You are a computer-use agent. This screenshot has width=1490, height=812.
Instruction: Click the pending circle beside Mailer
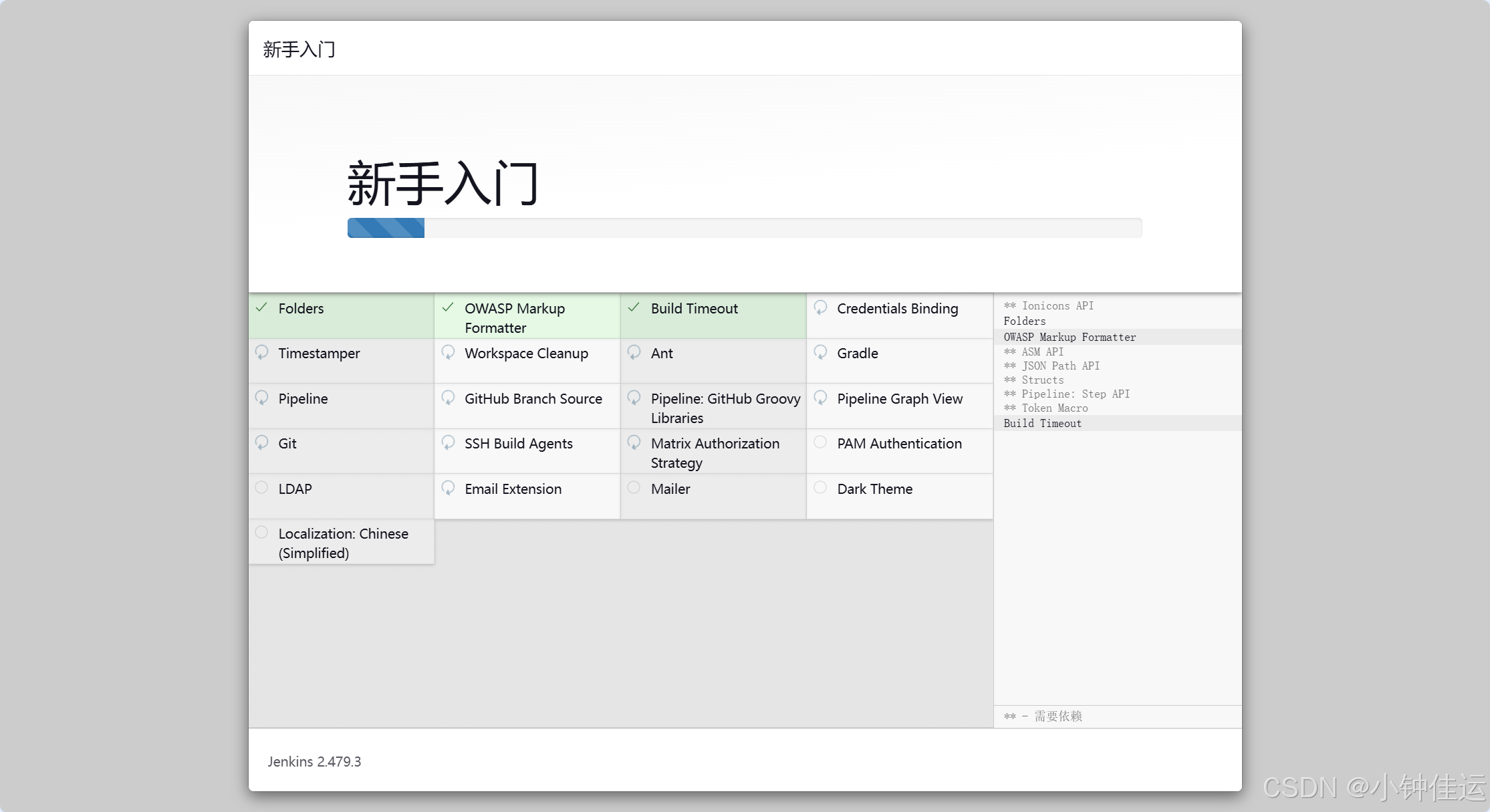[x=634, y=487]
